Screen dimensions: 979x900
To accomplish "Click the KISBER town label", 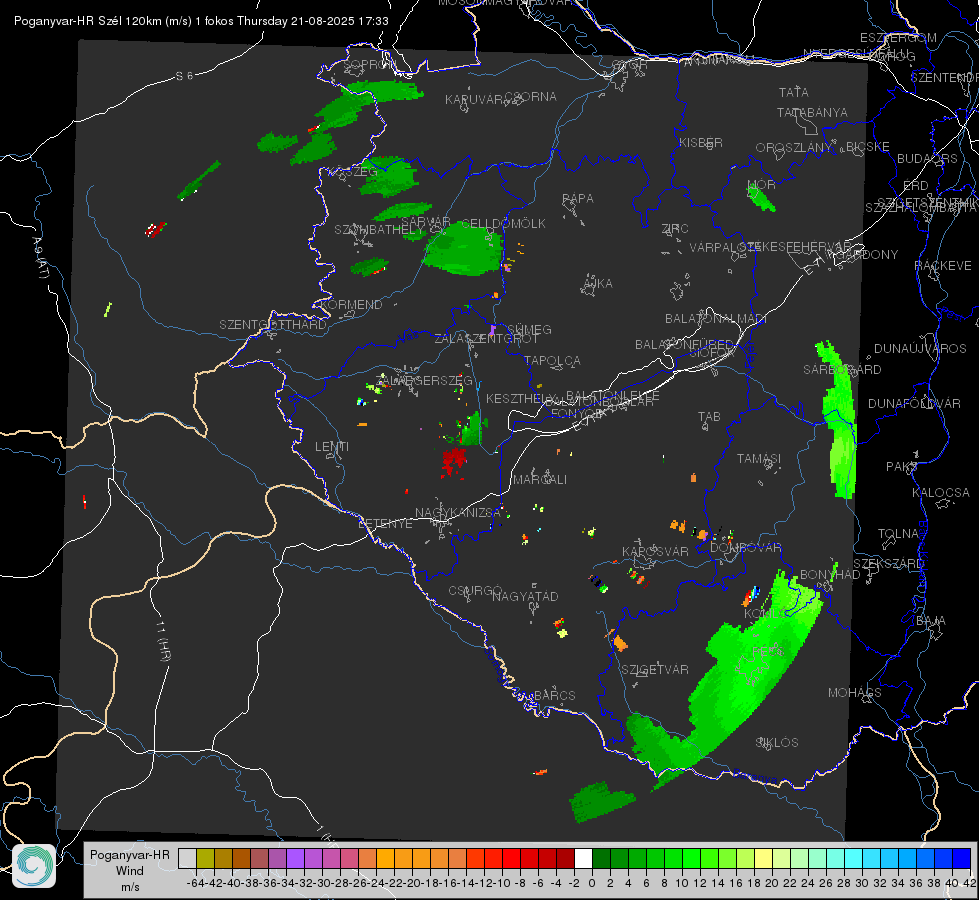I will pos(701,142).
